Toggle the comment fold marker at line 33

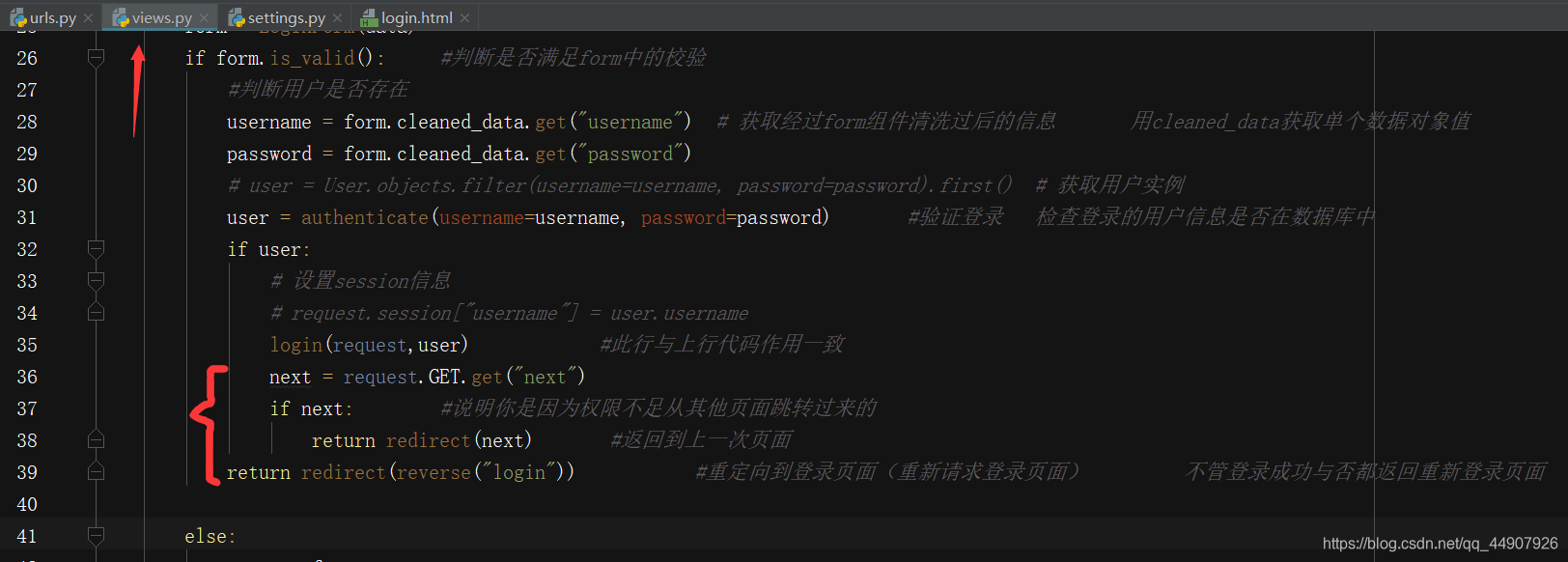click(x=96, y=281)
